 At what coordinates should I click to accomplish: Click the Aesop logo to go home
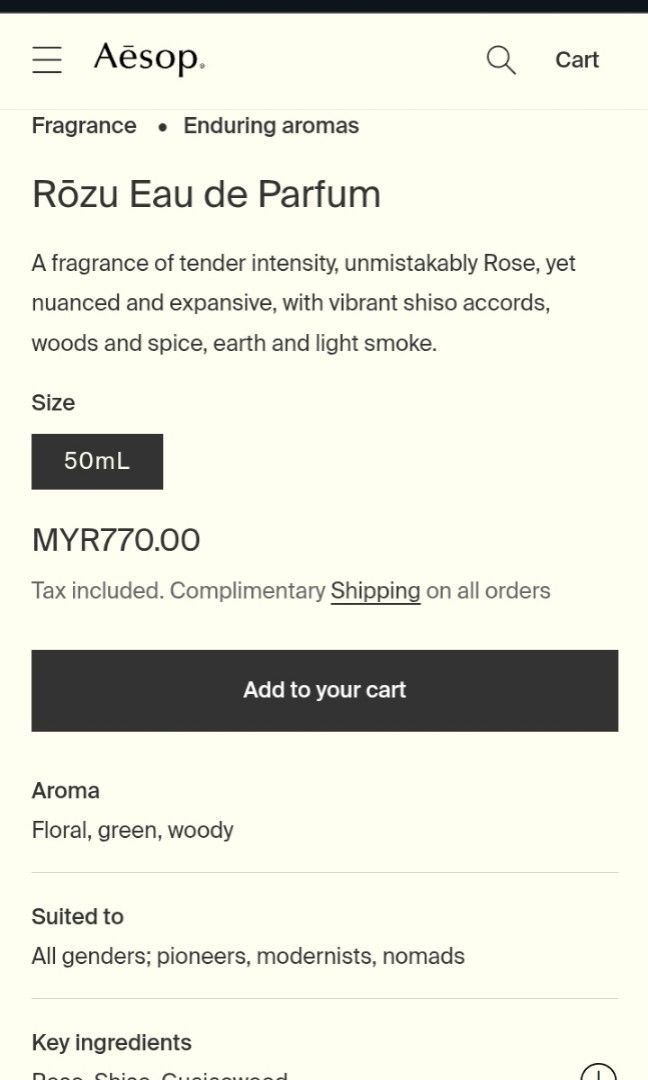tap(149, 59)
